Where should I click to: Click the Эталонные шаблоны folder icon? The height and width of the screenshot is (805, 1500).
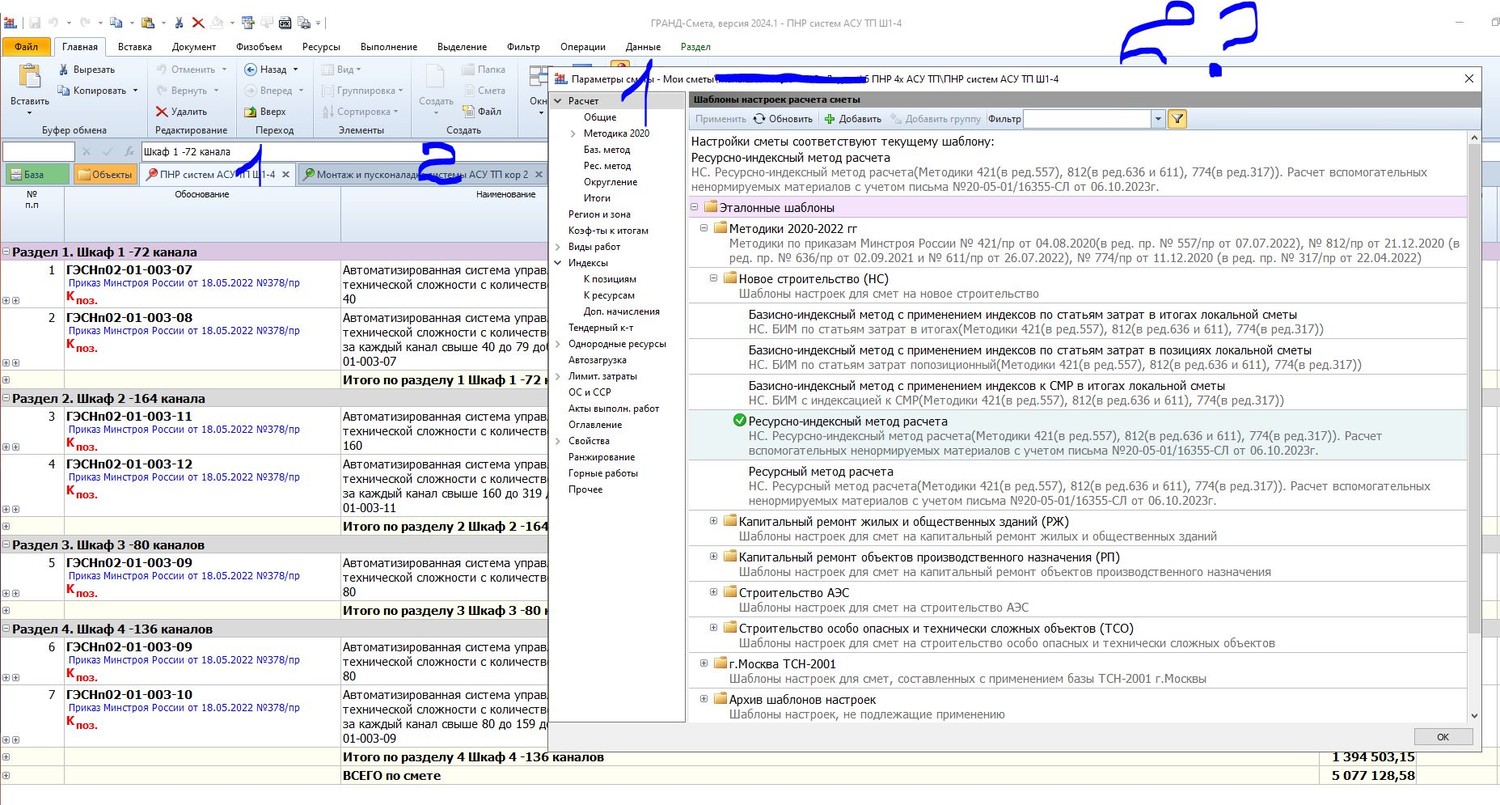tap(711, 207)
